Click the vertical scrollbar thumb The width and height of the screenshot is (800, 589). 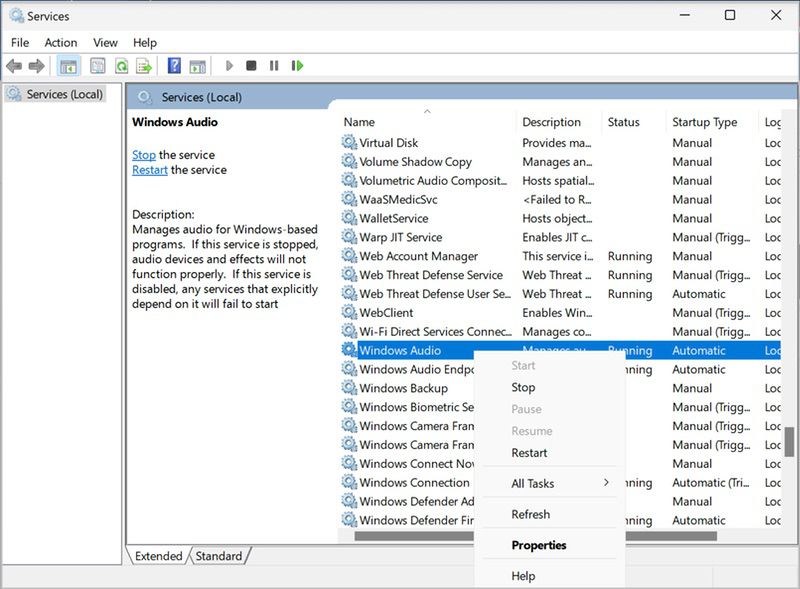click(x=789, y=442)
